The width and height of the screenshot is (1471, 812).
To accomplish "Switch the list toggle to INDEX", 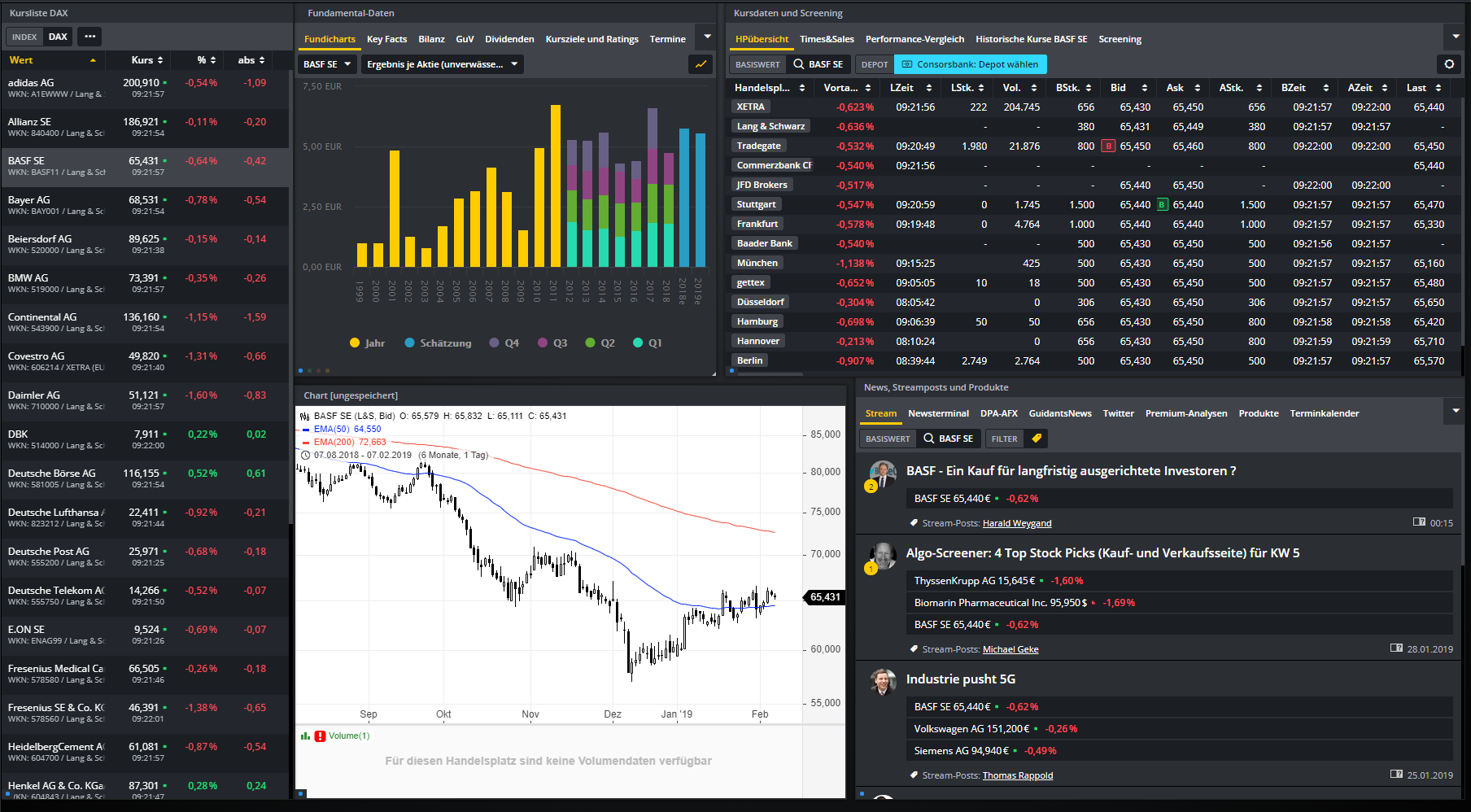I will (24, 37).
